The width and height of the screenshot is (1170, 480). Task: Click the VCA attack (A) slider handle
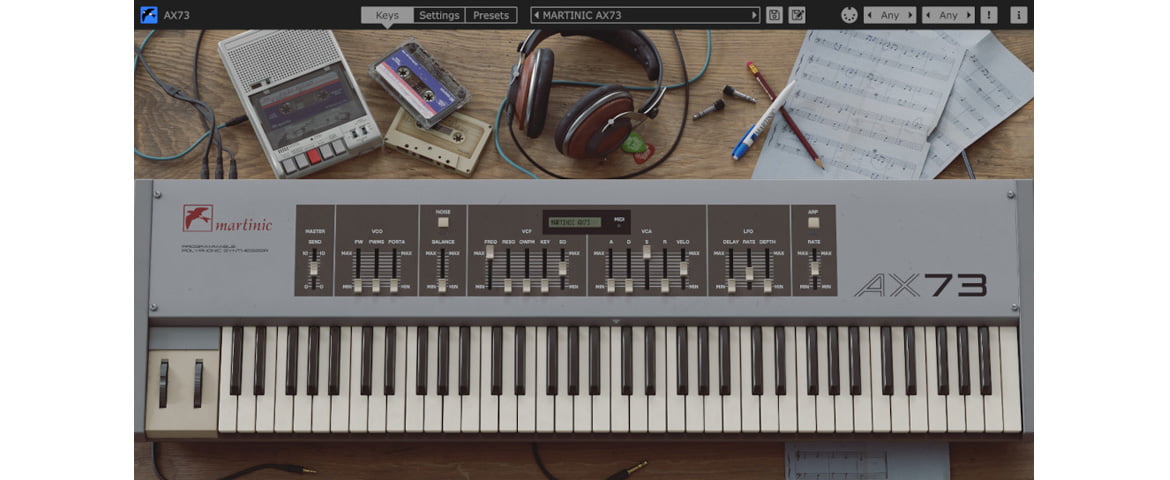pos(611,285)
